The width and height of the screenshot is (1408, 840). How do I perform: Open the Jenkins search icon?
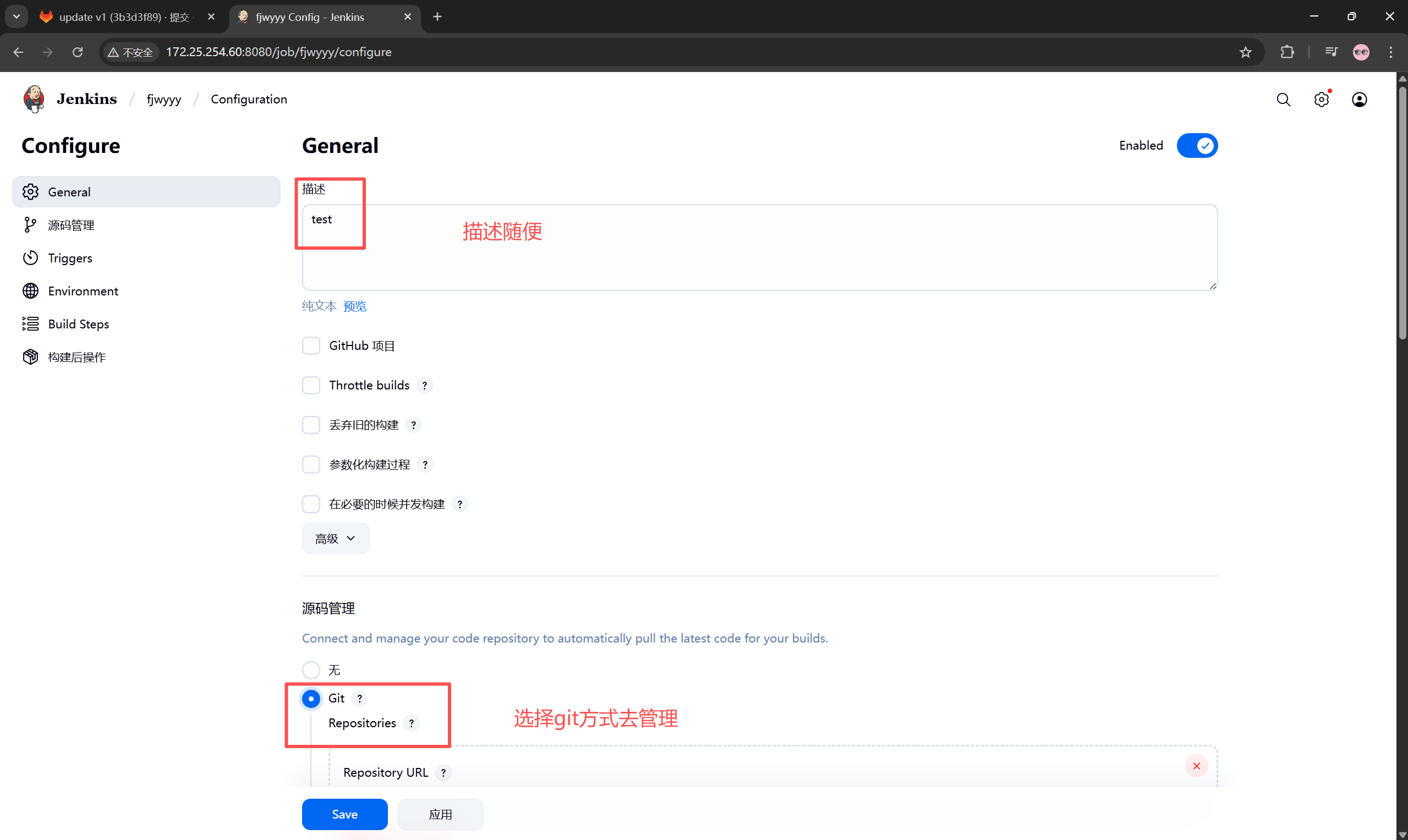click(1283, 100)
